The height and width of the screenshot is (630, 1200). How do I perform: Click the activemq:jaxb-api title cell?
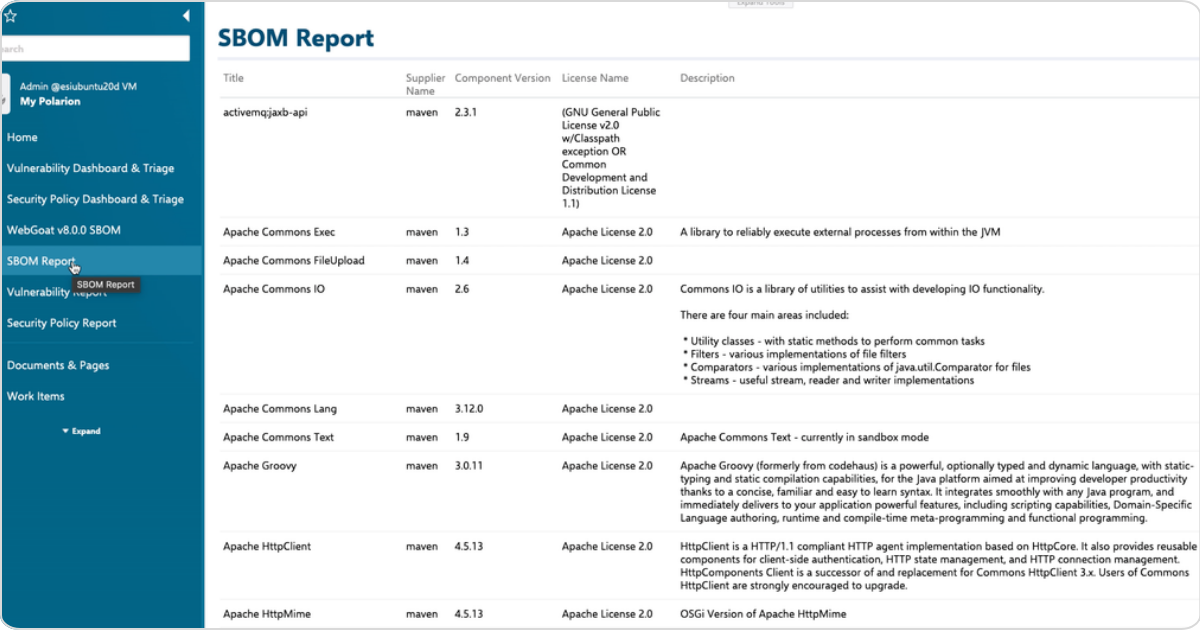click(265, 112)
